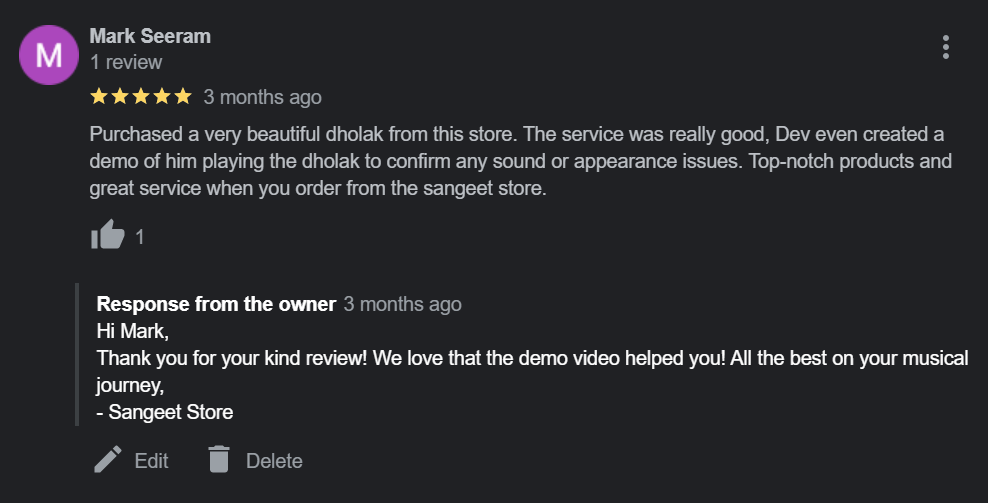
Task: Click the first yellow rating star
Action: coord(99,97)
